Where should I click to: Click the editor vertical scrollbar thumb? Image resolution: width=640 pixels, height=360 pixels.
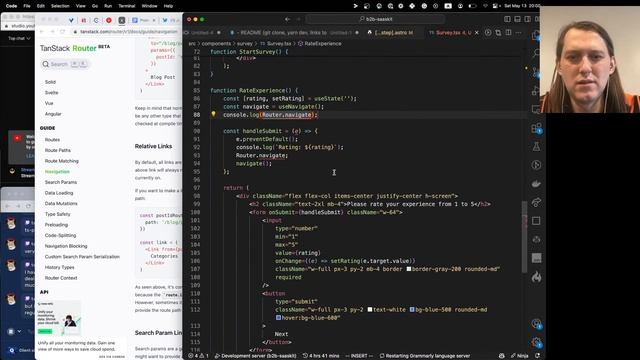tap(524, 237)
